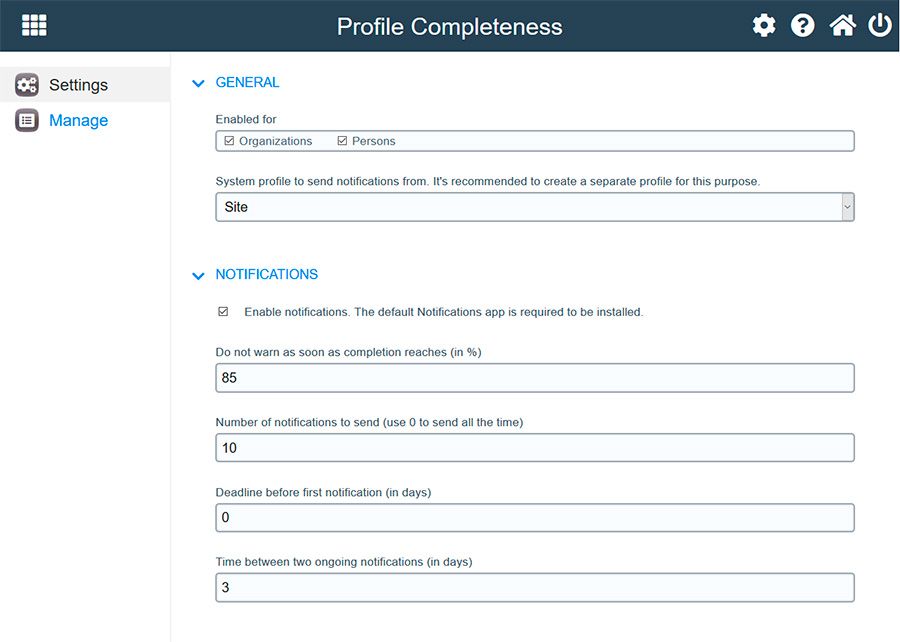Select the Settings menu item
The width and height of the screenshot is (900, 642).
click(x=78, y=85)
